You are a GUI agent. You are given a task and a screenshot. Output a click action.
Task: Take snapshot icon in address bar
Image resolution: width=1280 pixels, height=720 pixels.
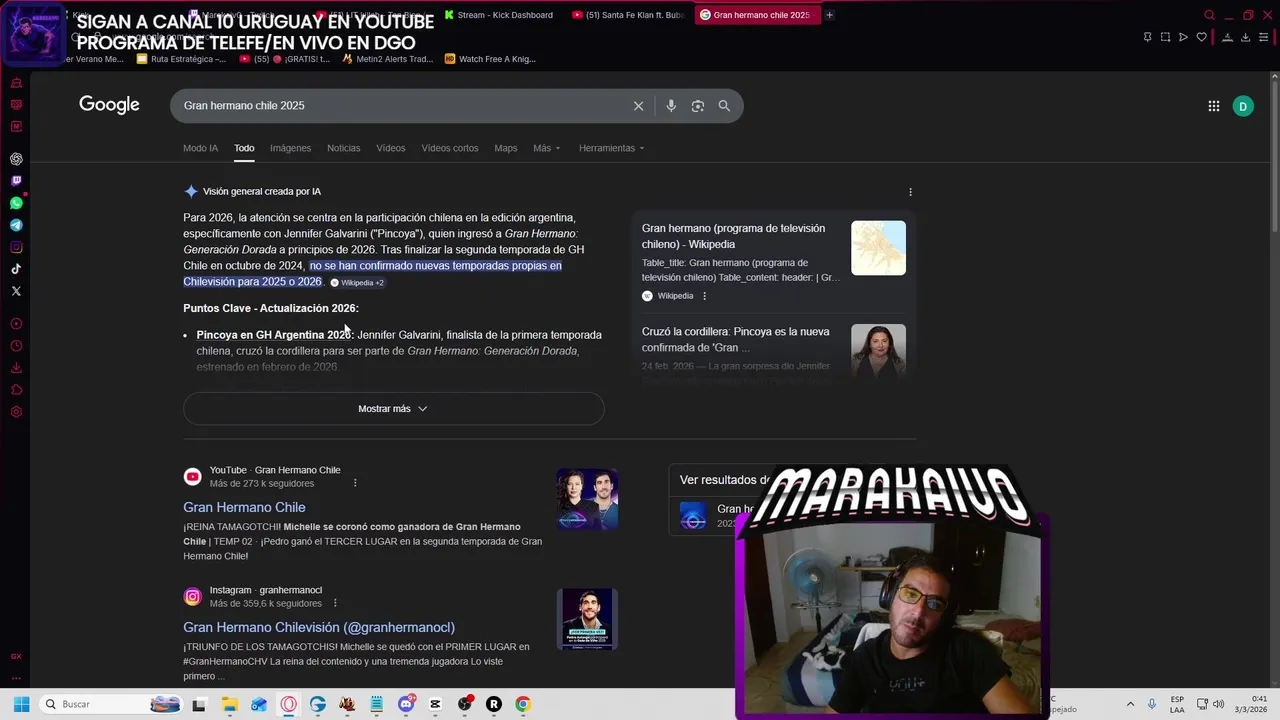click(1165, 37)
